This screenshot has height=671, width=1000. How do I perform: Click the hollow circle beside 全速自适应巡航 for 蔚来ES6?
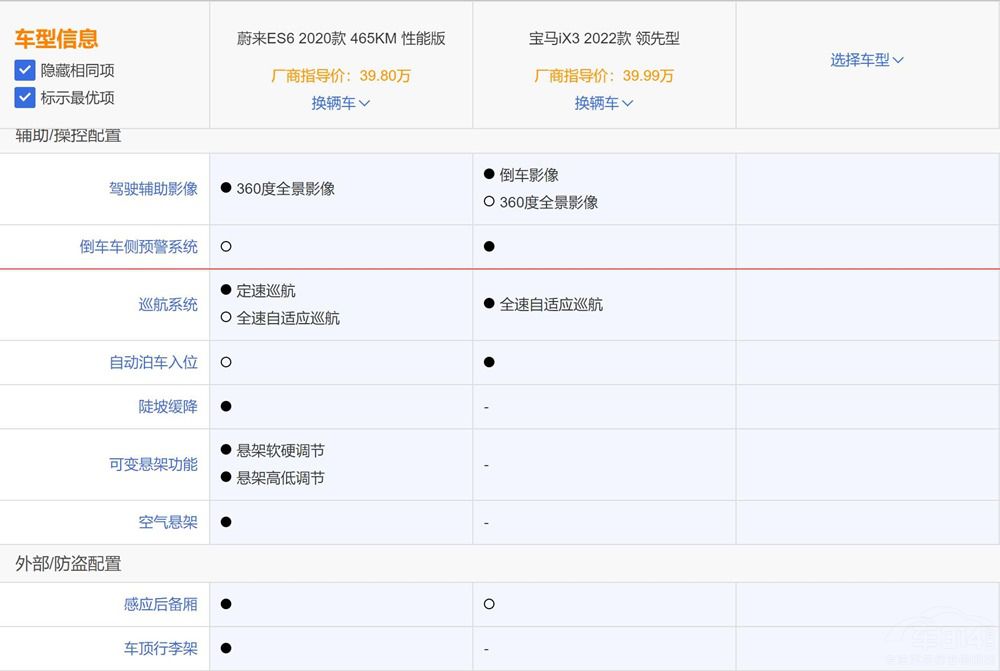coord(226,318)
